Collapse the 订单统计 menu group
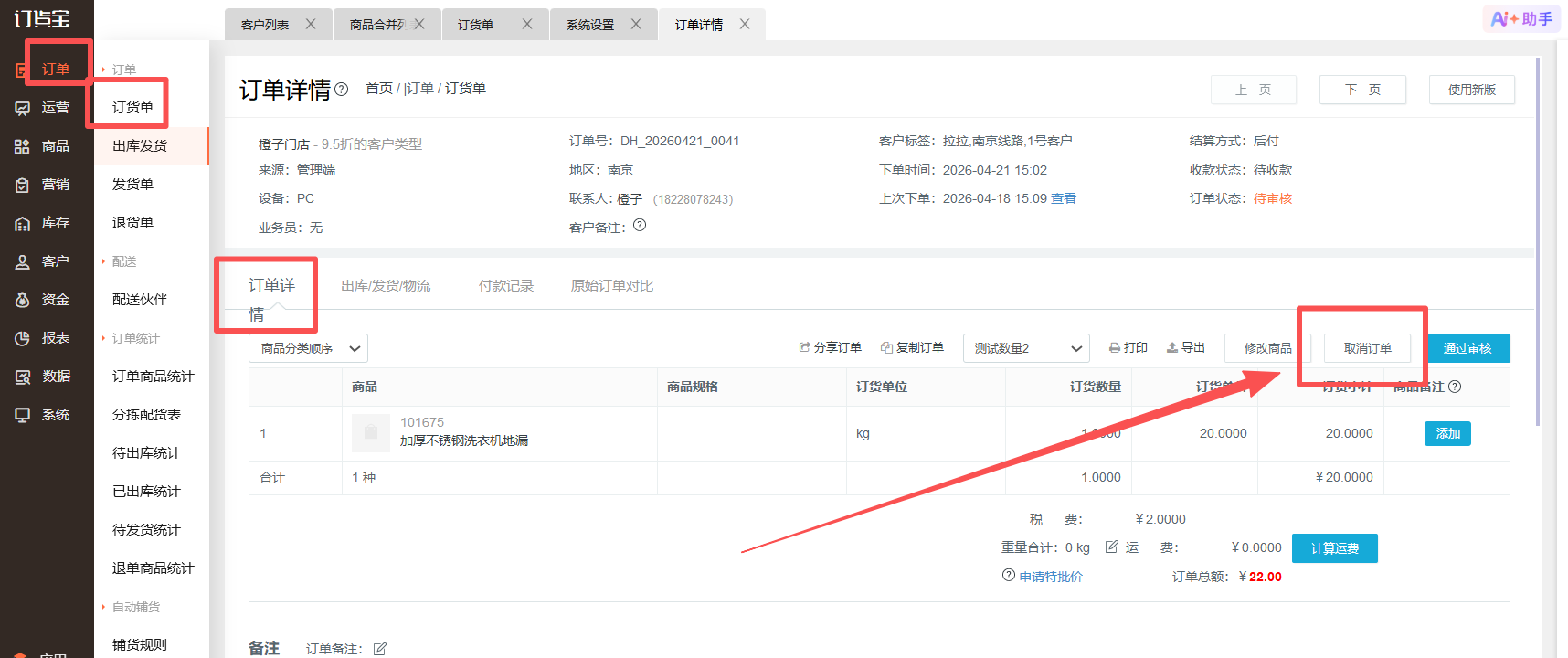This screenshot has height=658, width=1568. point(130,338)
